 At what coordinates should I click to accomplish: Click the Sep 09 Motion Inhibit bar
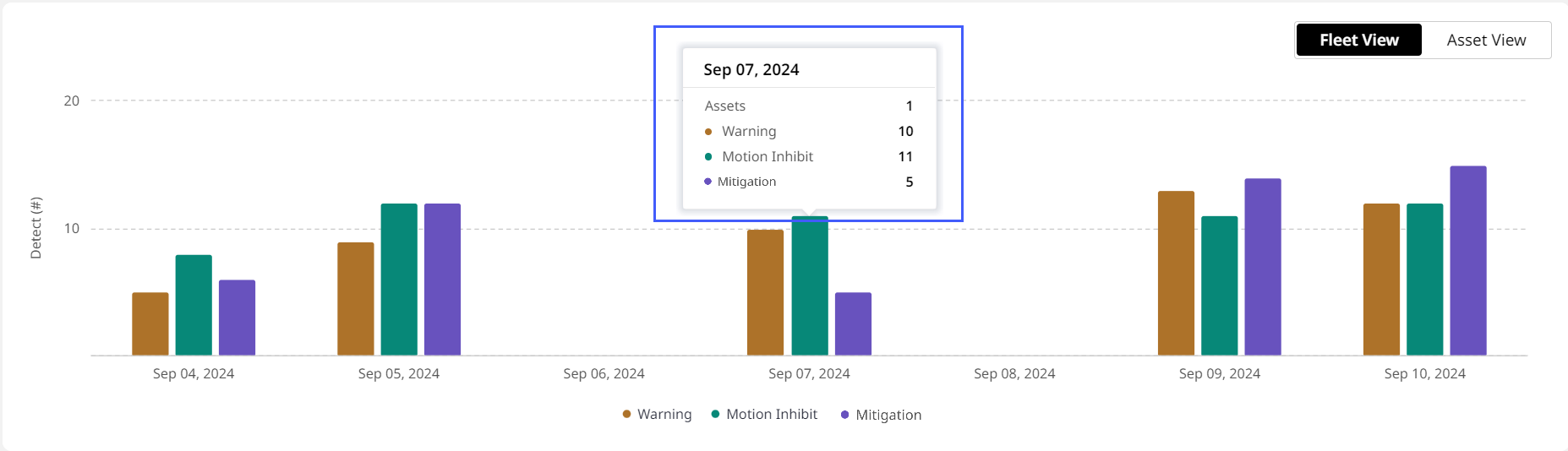(1219, 285)
